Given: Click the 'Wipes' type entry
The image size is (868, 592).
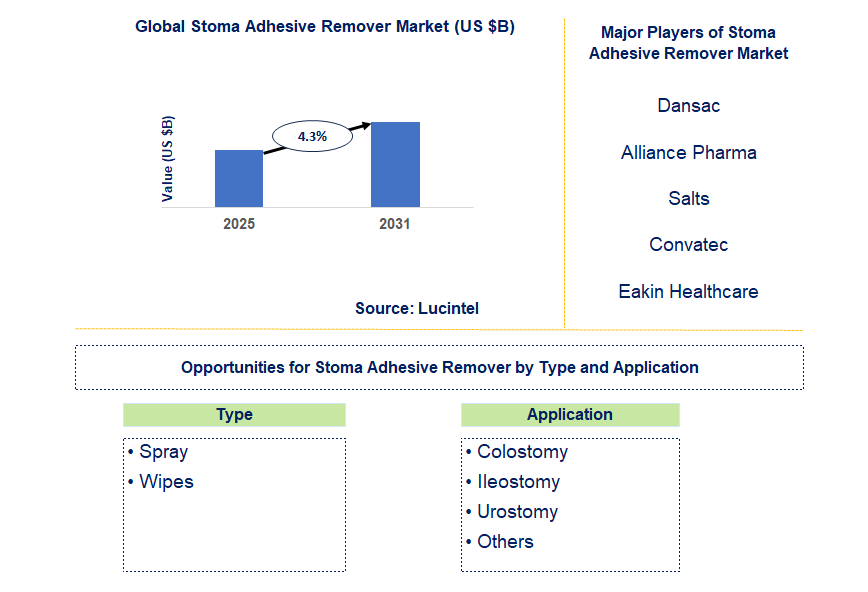Looking at the screenshot, I should coord(166,482).
